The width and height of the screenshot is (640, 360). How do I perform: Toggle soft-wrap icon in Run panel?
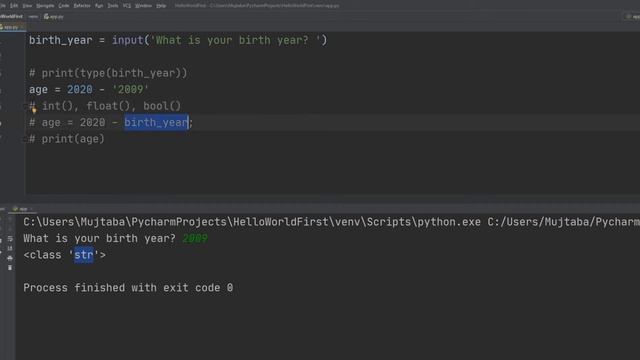point(10,239)
